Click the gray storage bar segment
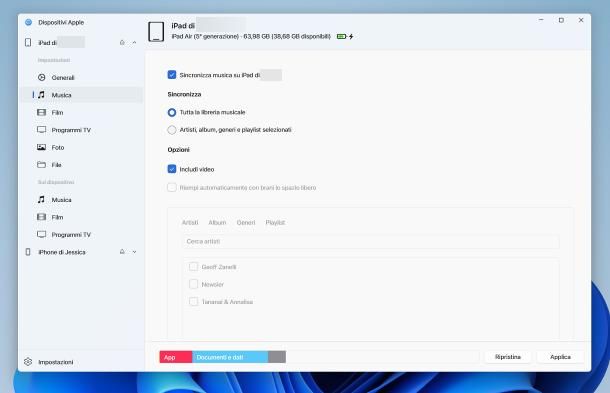Image resolution: width=610 pixels, height=393 pixels. point(277,357)
